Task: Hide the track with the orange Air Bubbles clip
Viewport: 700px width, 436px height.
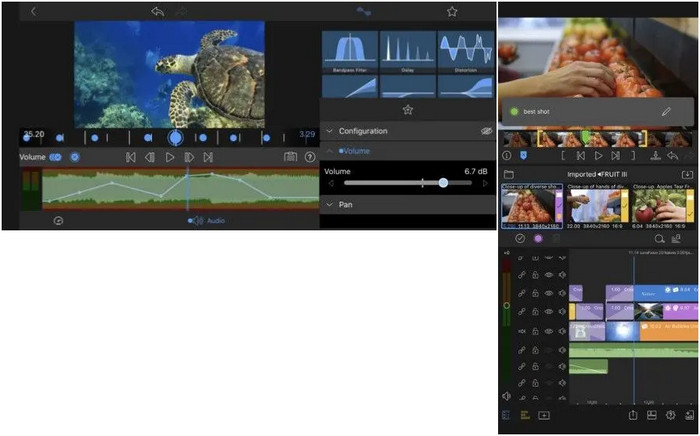Action: pos(549,332)
